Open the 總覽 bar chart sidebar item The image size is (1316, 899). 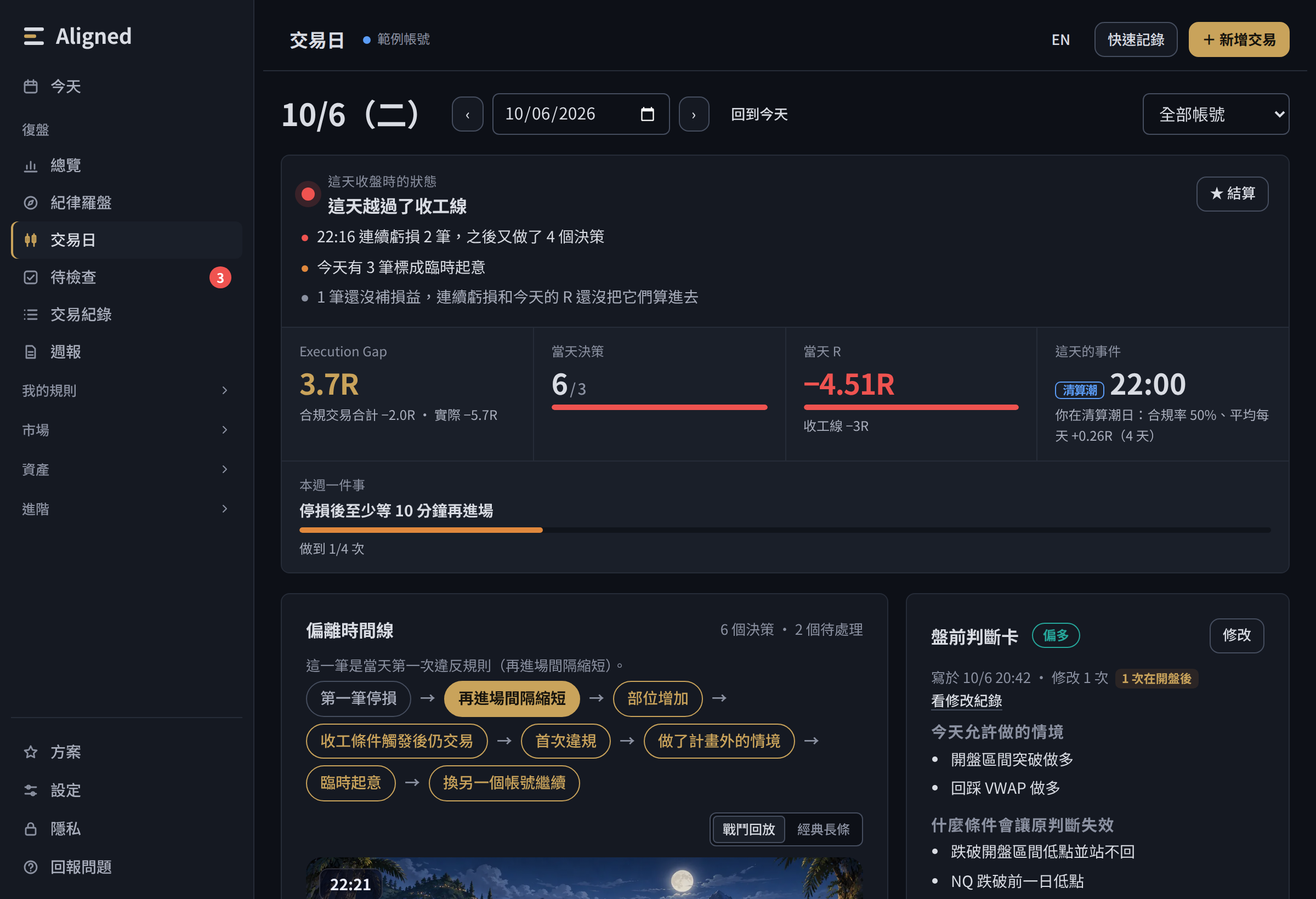[127, 166]
